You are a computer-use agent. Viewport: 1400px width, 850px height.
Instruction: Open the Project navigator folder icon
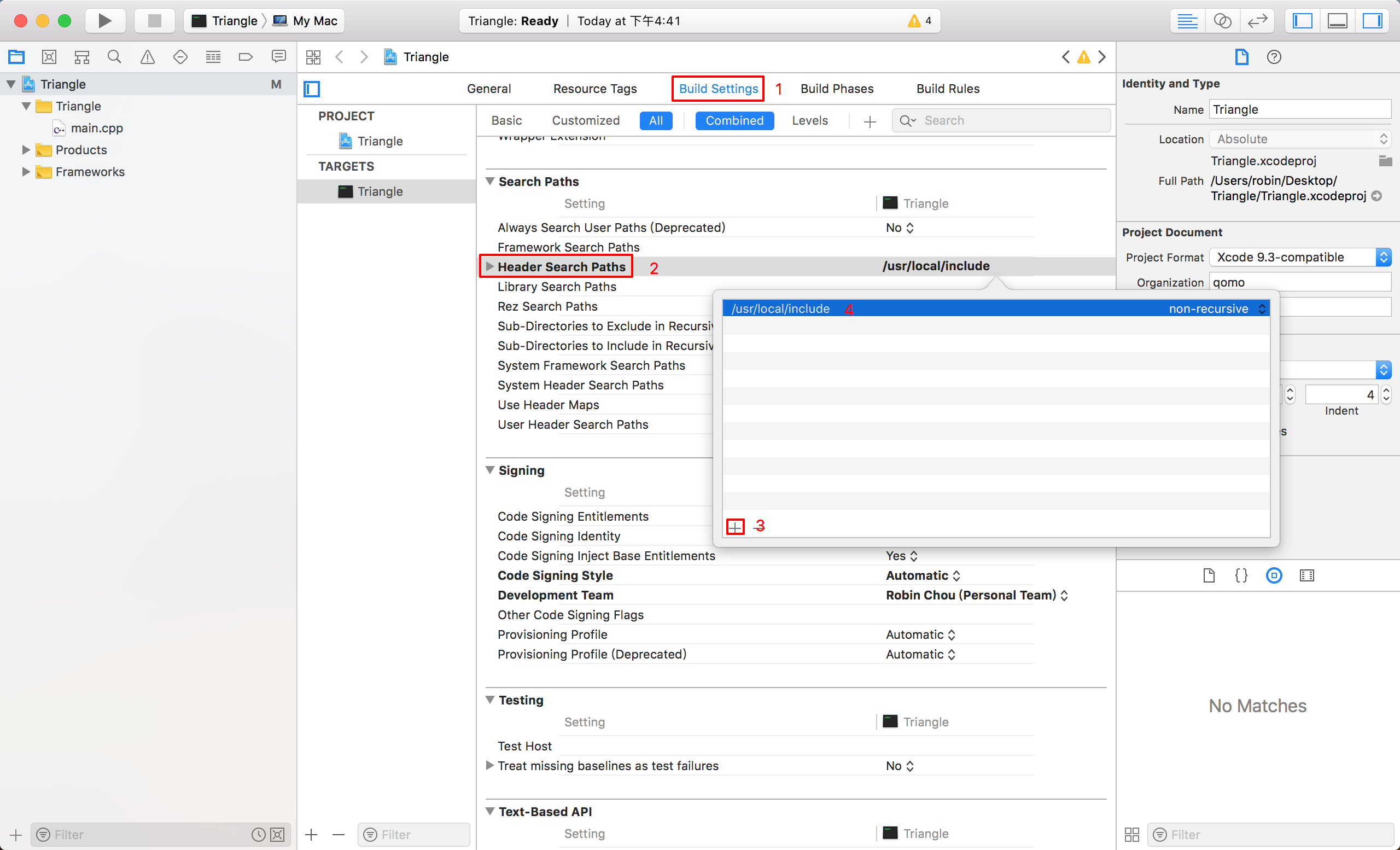pyautogui.click(x=16, y=56)
